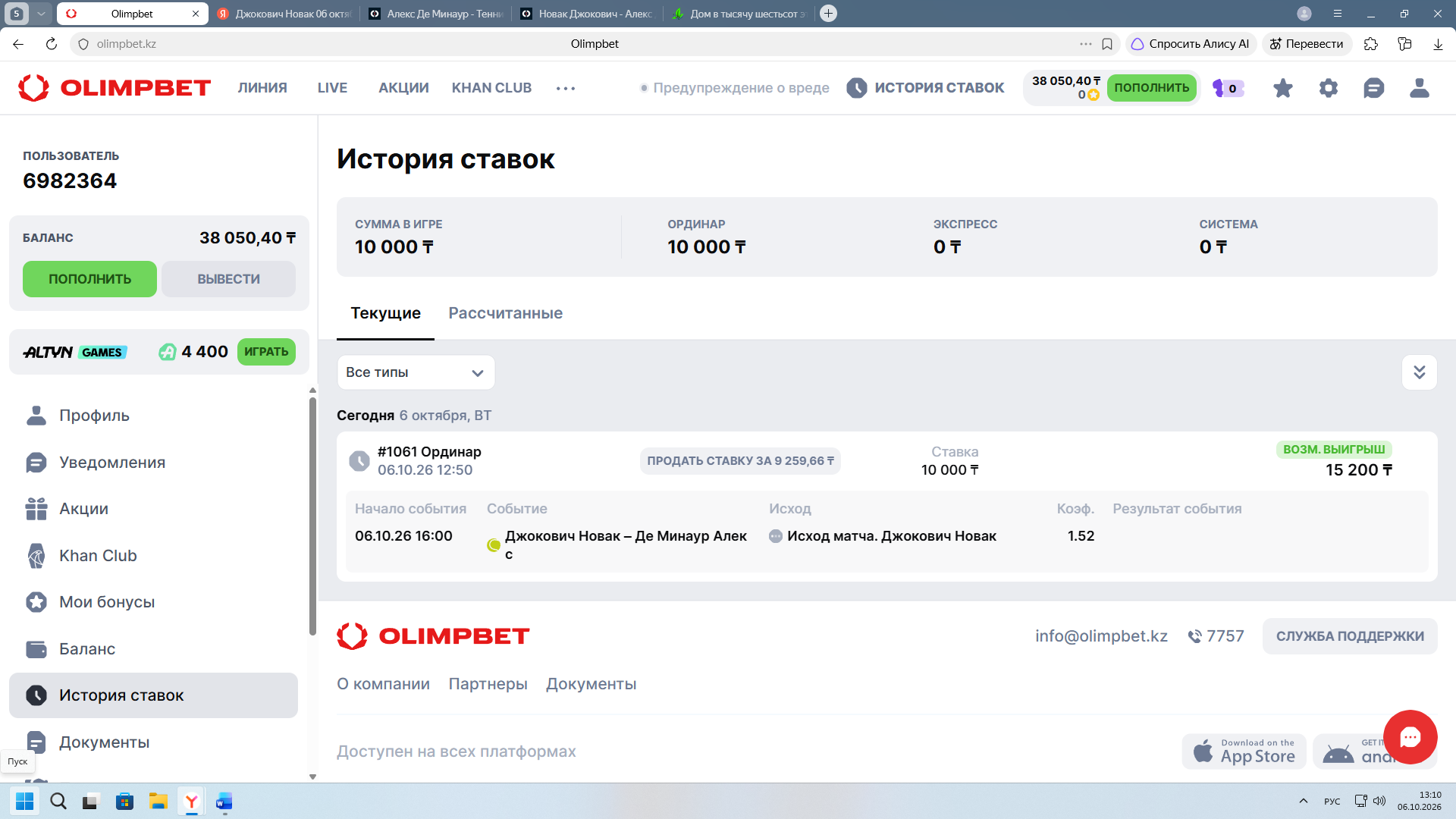1456x819 pixels.
Task: Open user account profile icon in header
Action: 1419,88
